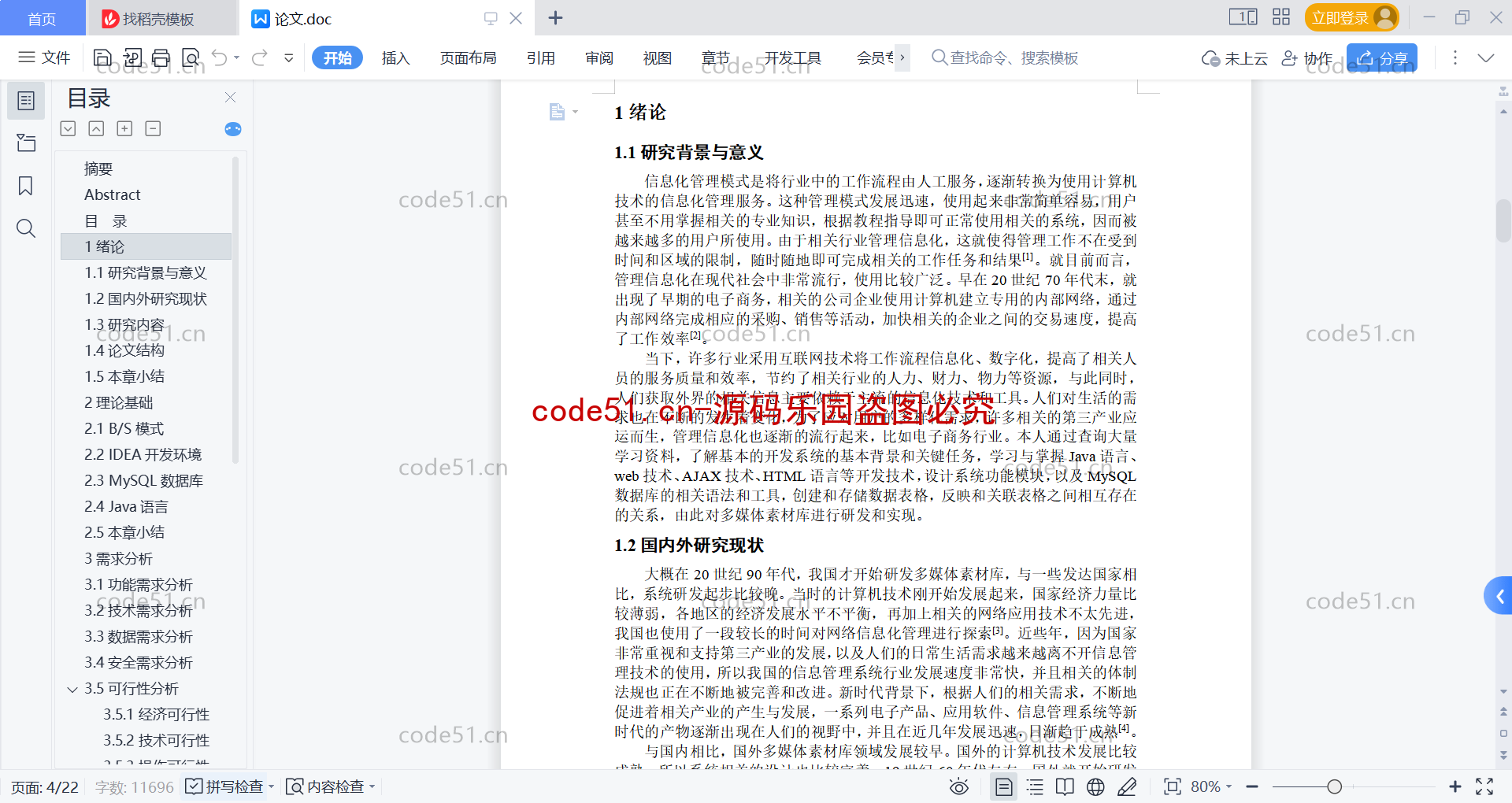Collapse the ribbon chevron

[x=1486, y=57]
